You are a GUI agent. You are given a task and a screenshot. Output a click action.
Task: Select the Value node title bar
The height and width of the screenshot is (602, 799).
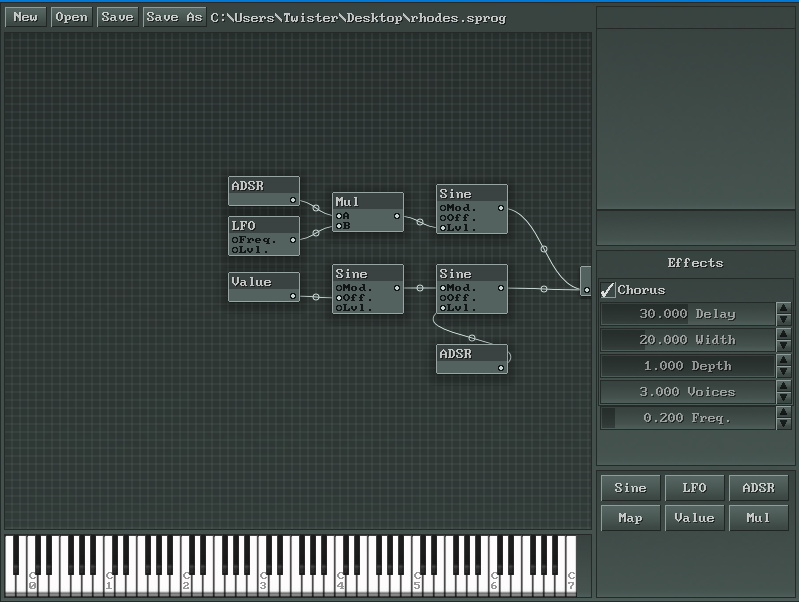click(263, 282)
